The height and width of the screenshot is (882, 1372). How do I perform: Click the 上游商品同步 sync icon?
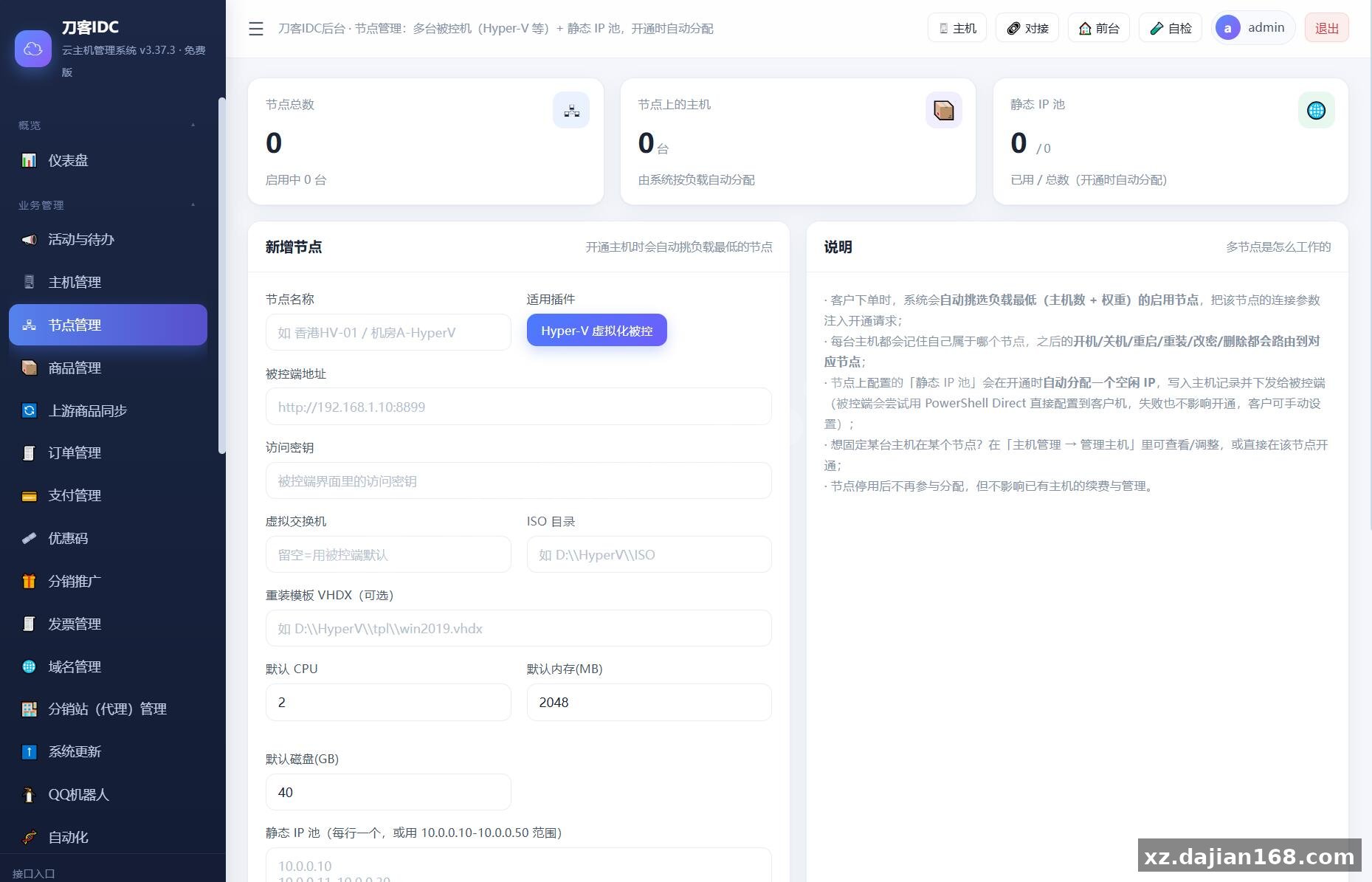pos(29,410)
